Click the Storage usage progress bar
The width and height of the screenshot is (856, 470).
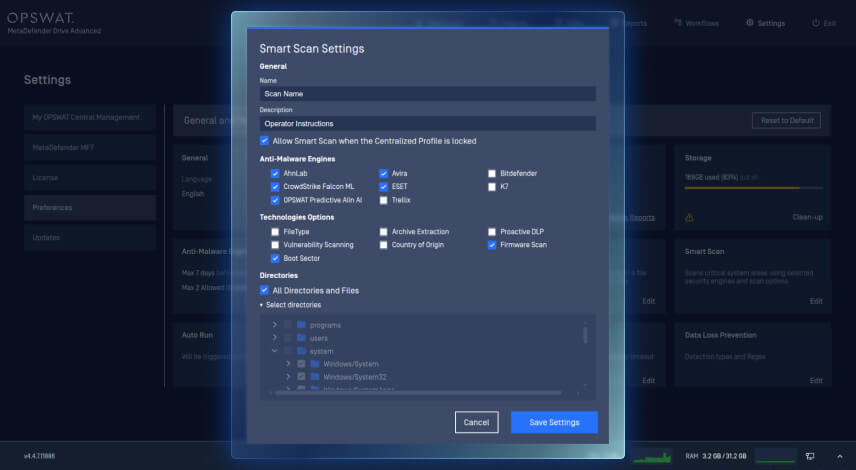754,188
